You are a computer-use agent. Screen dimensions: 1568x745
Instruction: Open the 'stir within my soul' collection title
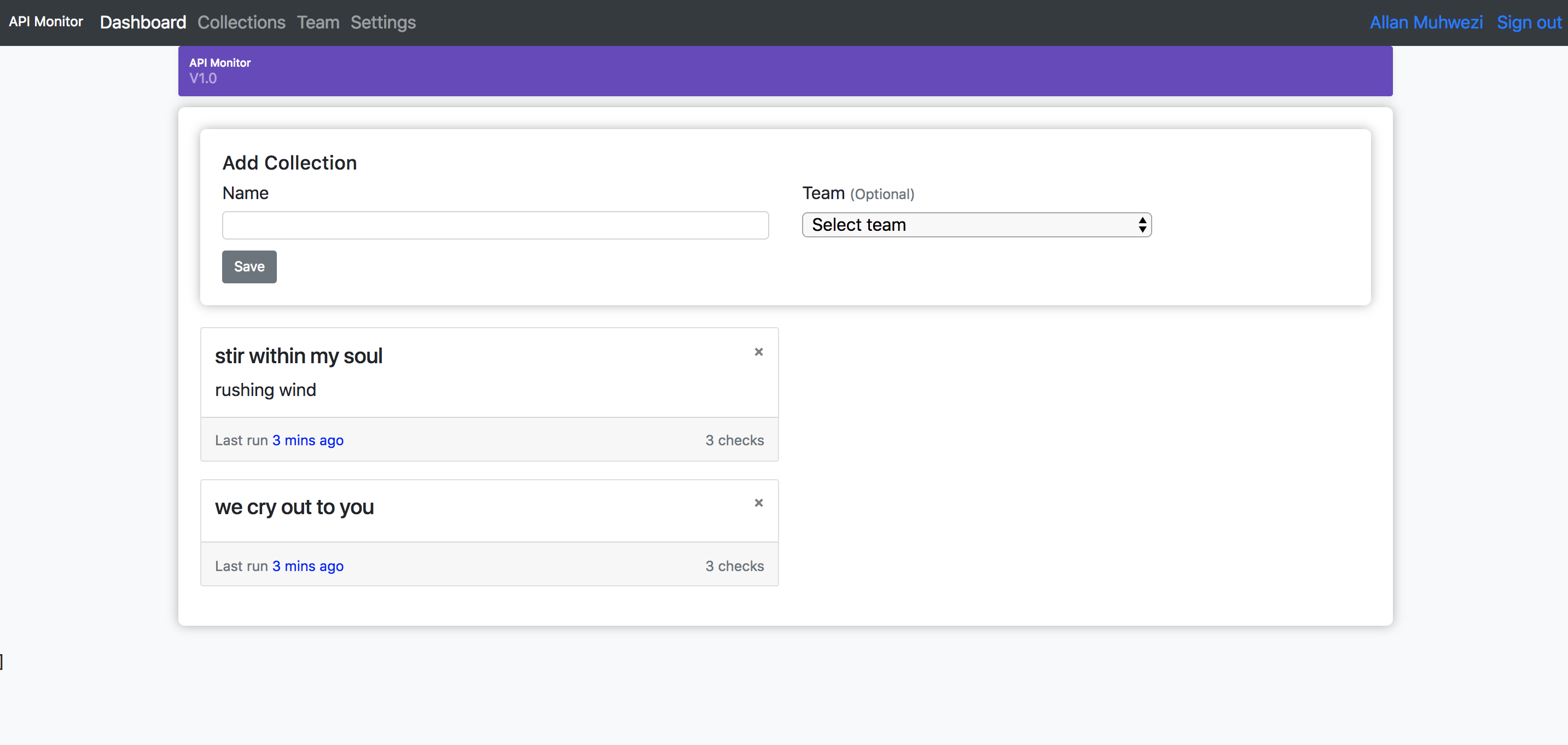click(298, 356)
